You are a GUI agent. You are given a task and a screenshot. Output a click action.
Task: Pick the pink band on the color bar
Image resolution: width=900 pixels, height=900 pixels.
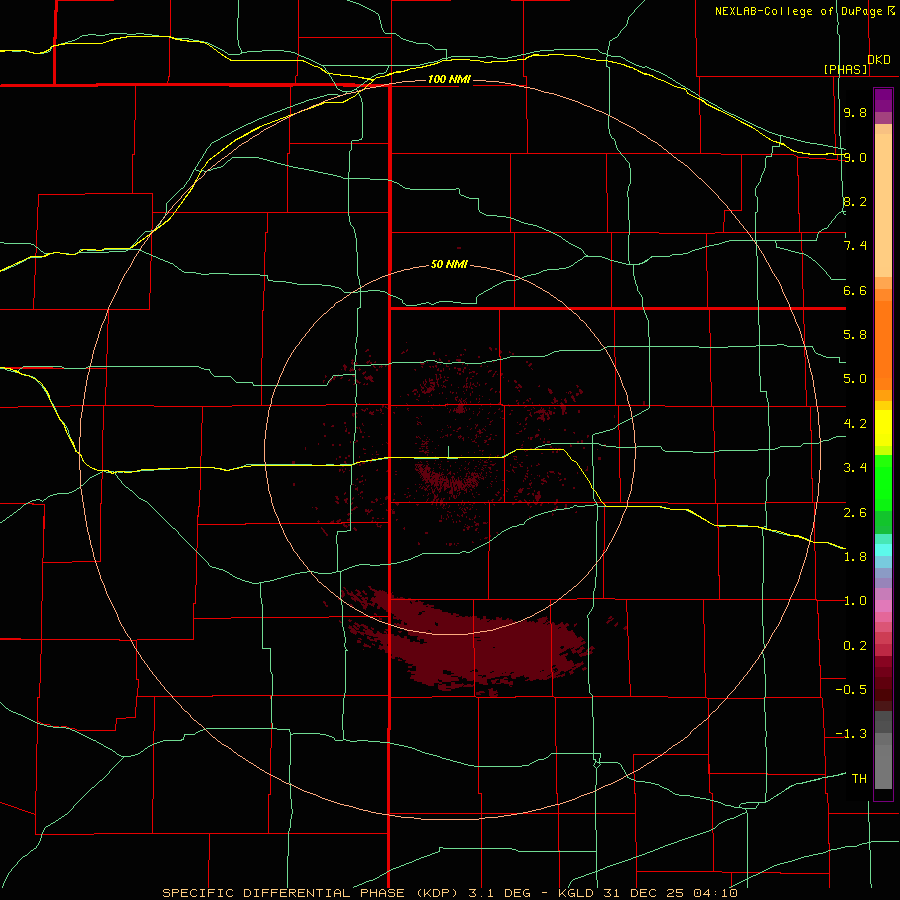[883, 606]
